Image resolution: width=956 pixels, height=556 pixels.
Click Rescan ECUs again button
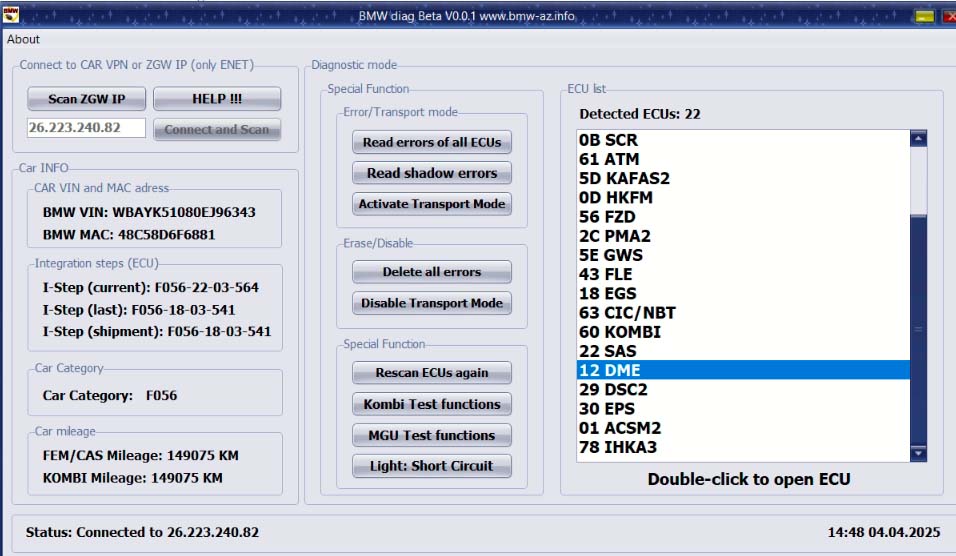(432, 372)
